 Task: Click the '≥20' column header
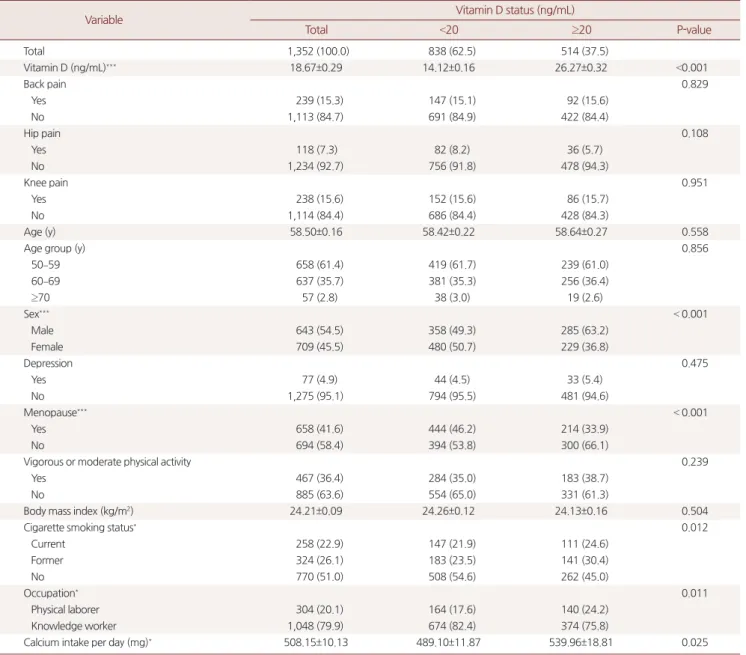[581, 30]
